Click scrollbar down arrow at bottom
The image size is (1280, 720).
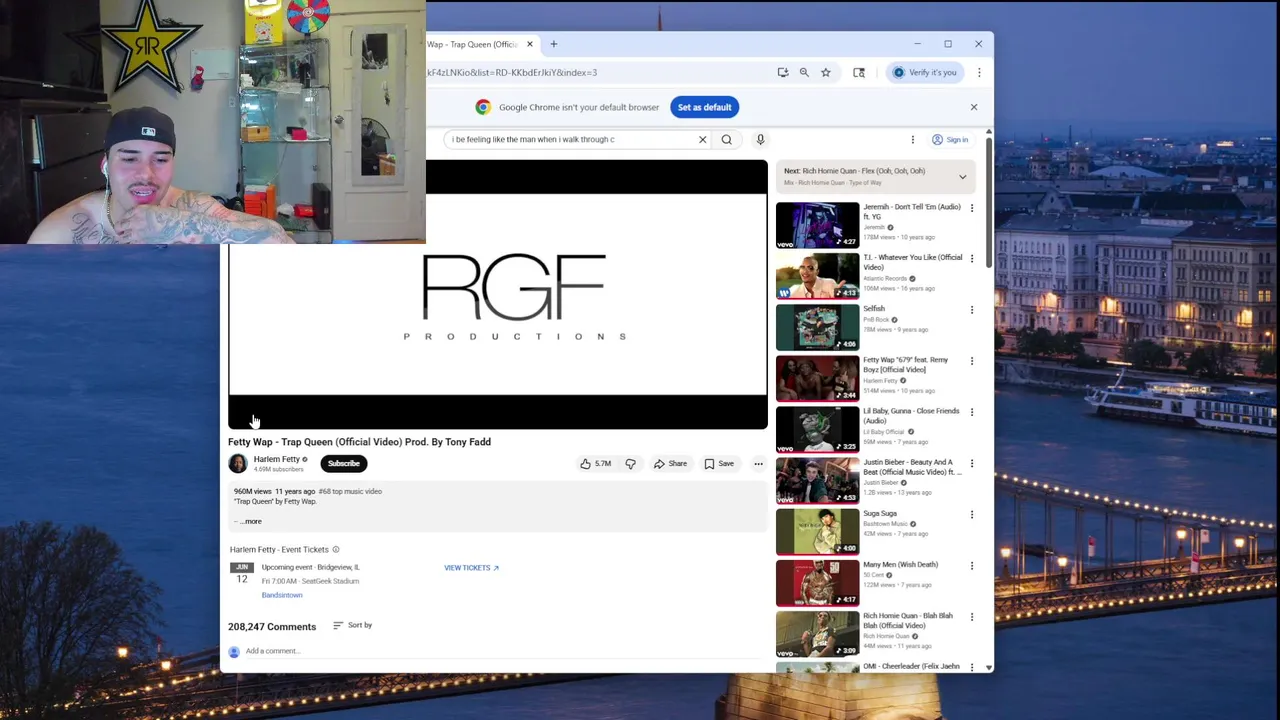[989, 667]
